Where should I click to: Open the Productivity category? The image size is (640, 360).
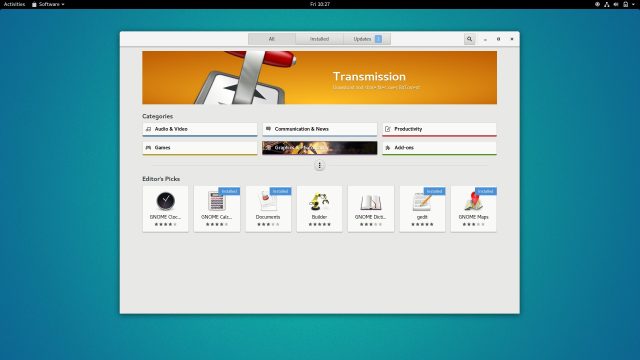tap(440, 129)
